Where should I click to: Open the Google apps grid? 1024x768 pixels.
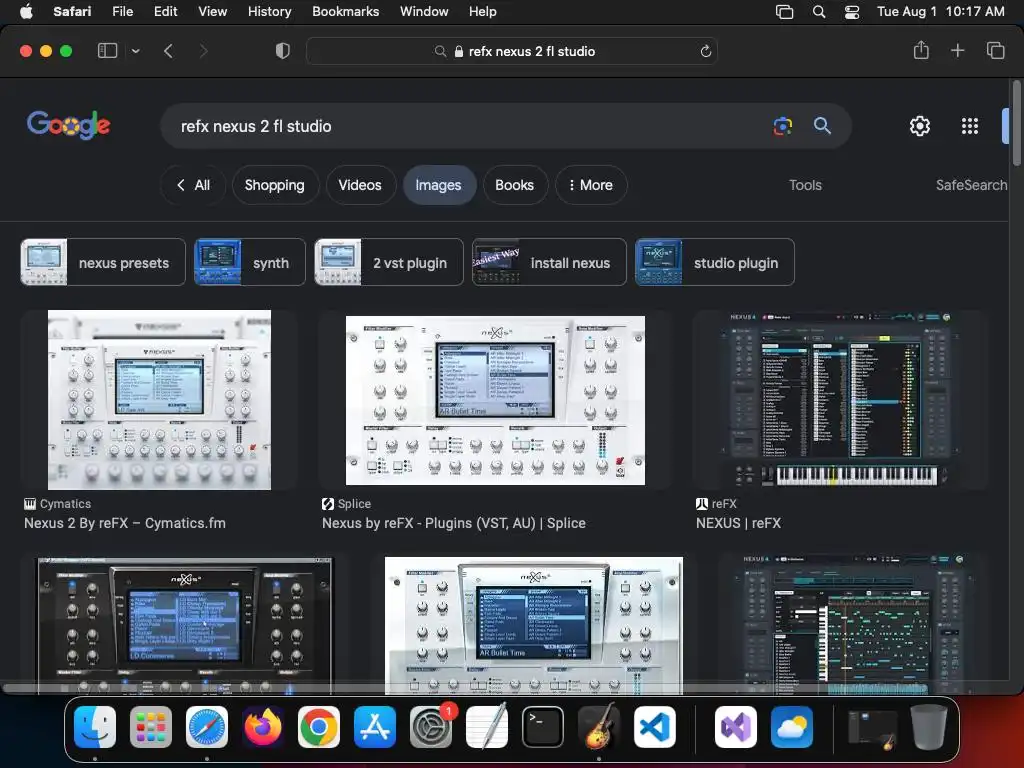point(970,126)
